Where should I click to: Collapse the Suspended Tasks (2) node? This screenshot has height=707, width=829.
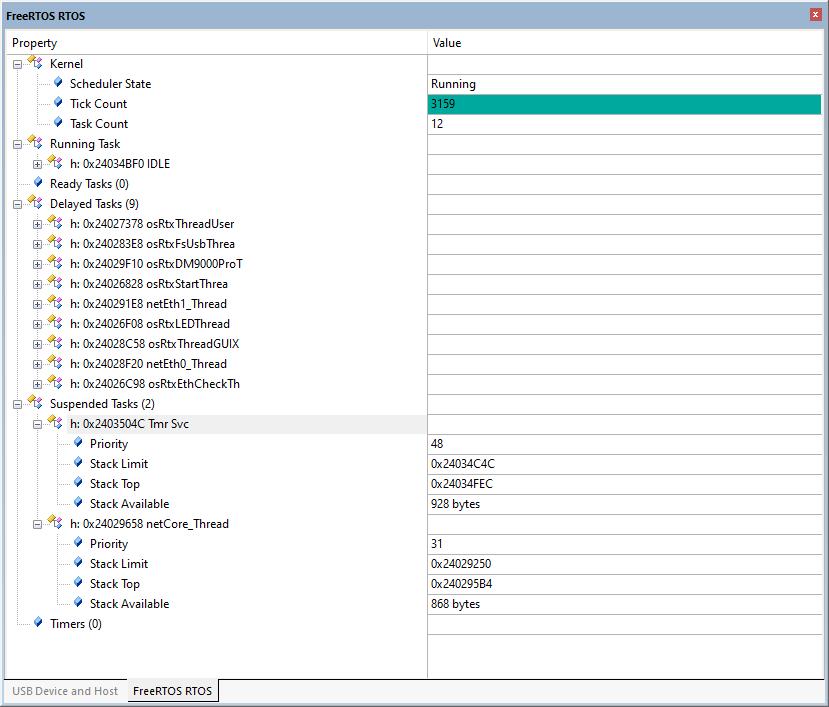tap(17, 405)
